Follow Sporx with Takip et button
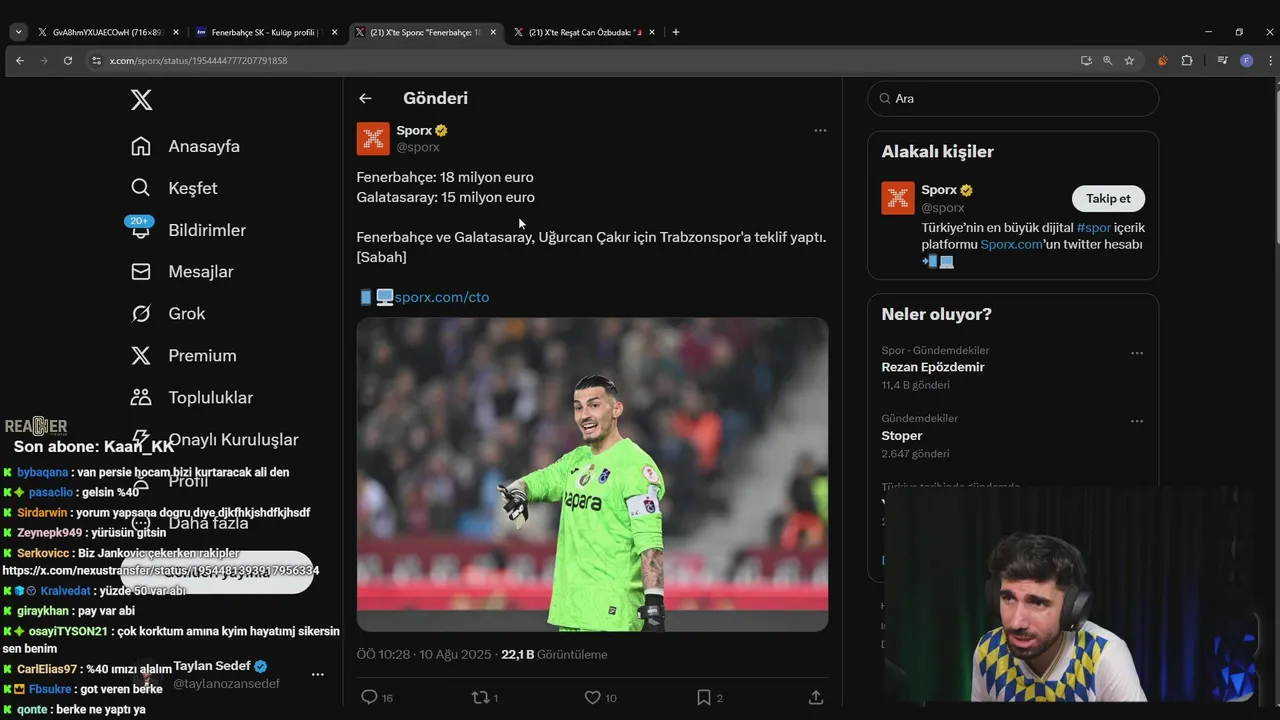The width and height of the screenshot is (1280, 720). point(1108,198)
